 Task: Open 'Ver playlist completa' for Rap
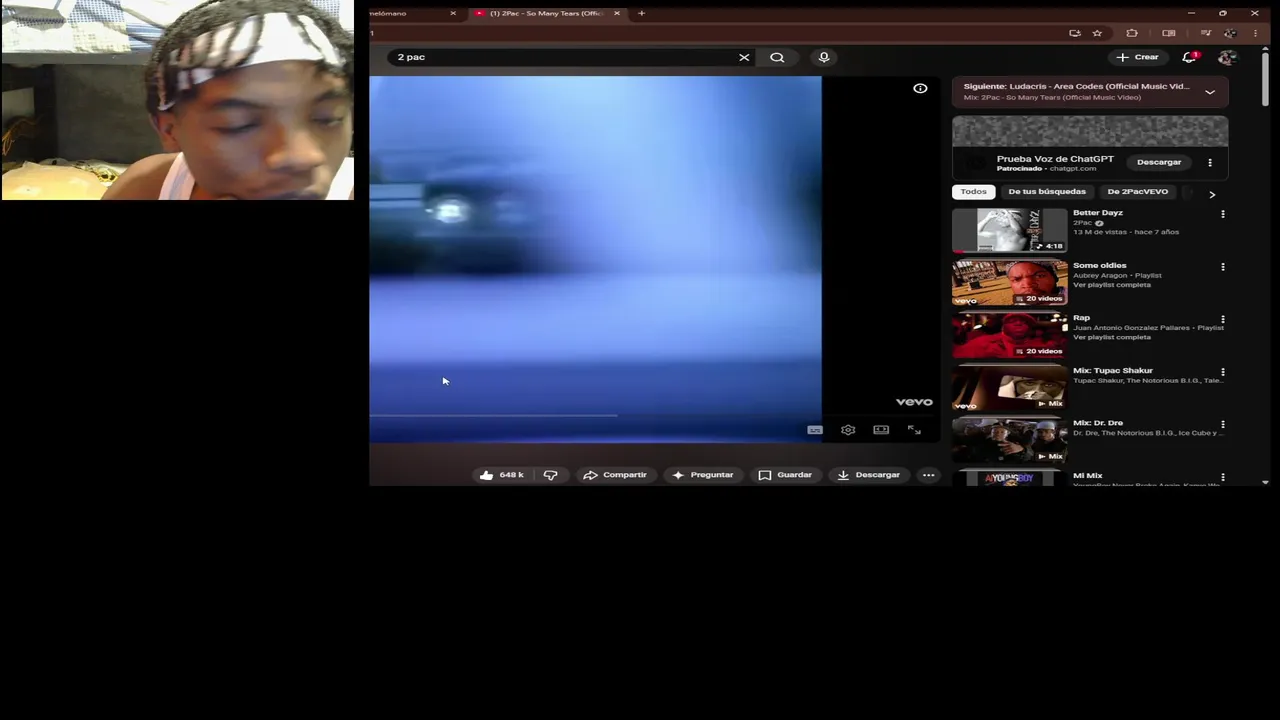[1112, 337]
